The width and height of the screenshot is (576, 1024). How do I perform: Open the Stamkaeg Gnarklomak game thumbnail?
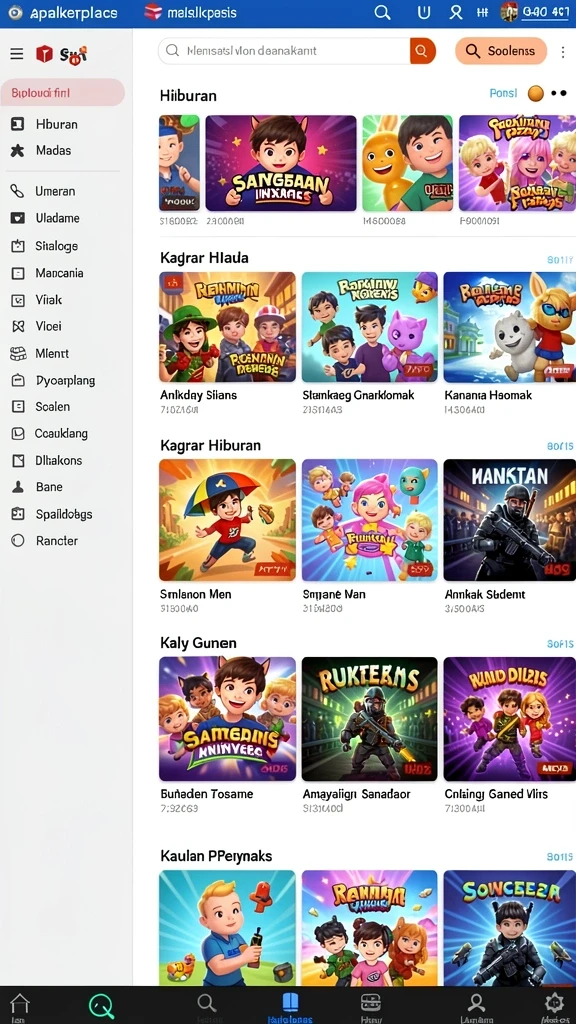(370, 327)
